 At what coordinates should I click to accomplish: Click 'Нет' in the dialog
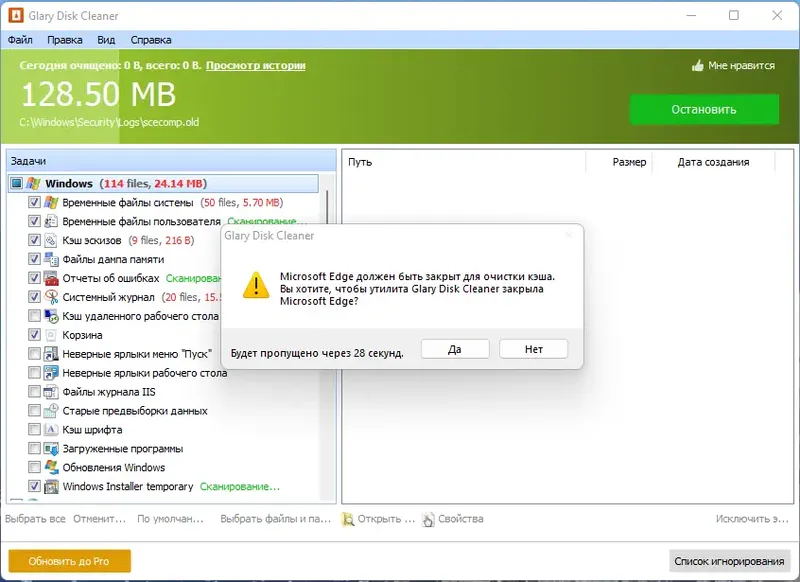pyautogui.click(x=534, y=349)
